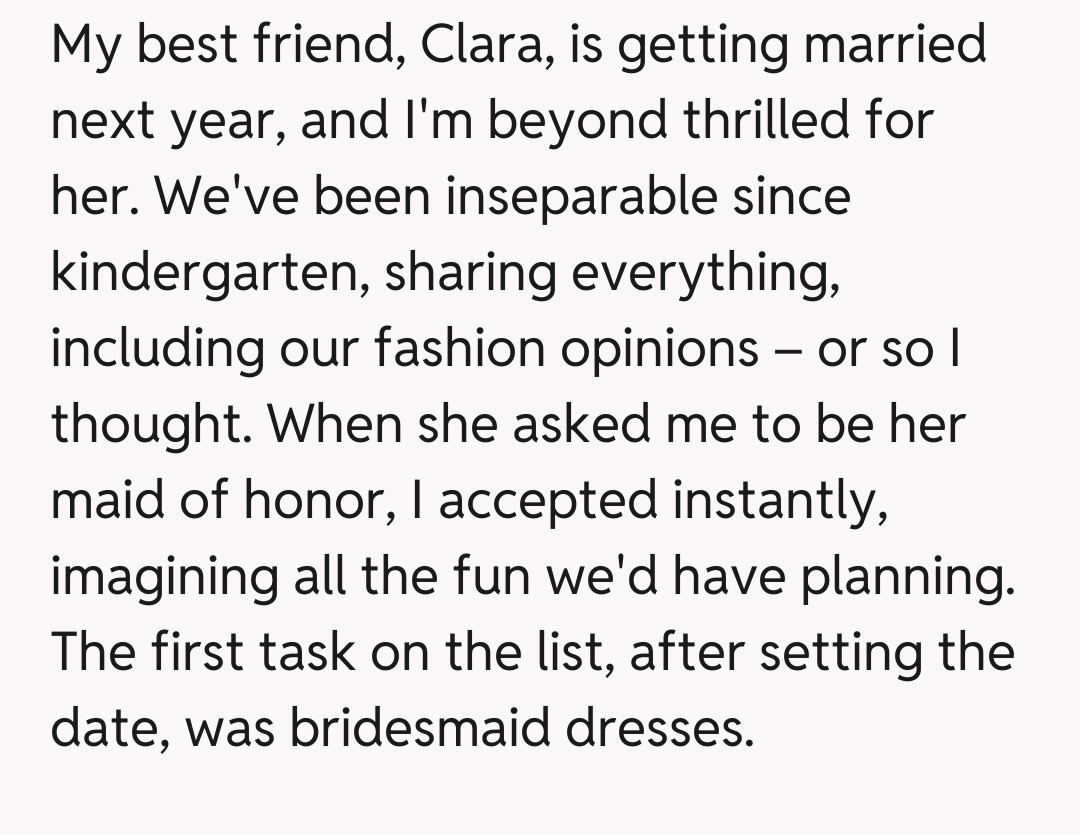Click on the word "bridesmaid"
This screenshot has width=1080, height=835.
point(420,729)
